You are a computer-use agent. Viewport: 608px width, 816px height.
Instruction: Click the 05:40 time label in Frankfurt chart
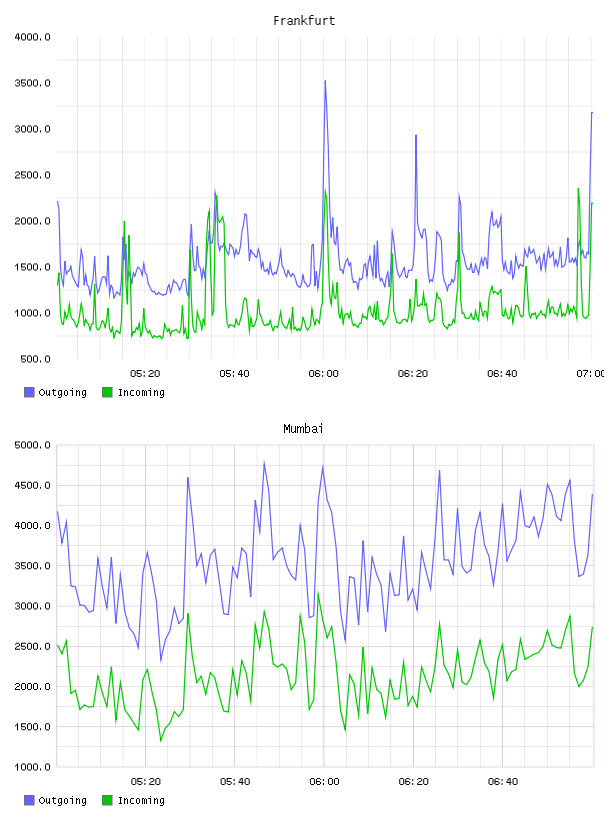[x=234, y=374]
